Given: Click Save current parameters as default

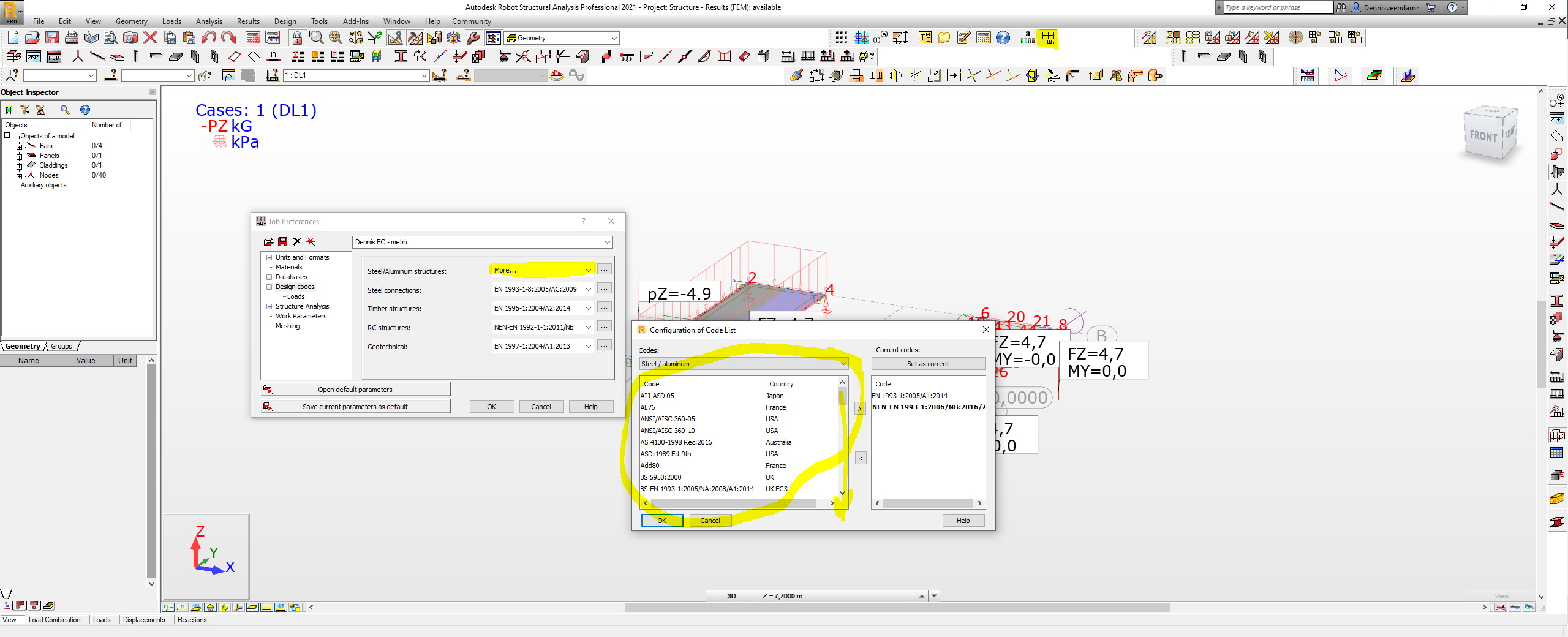Looking at the screenshot, I should (x=355, y=407).
